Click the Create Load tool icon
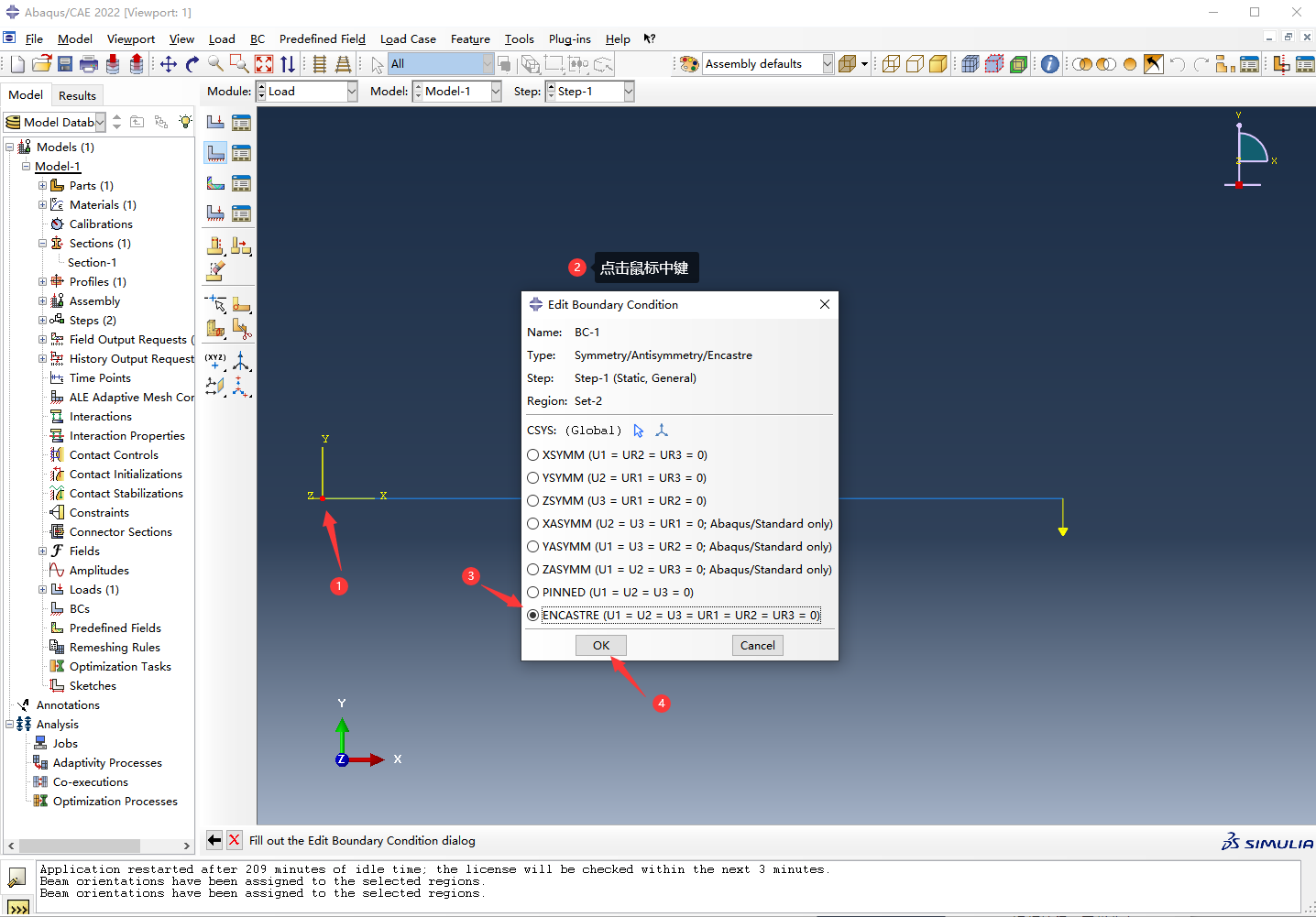Viewport: 1316px width, 917px height. coord(215,122)
